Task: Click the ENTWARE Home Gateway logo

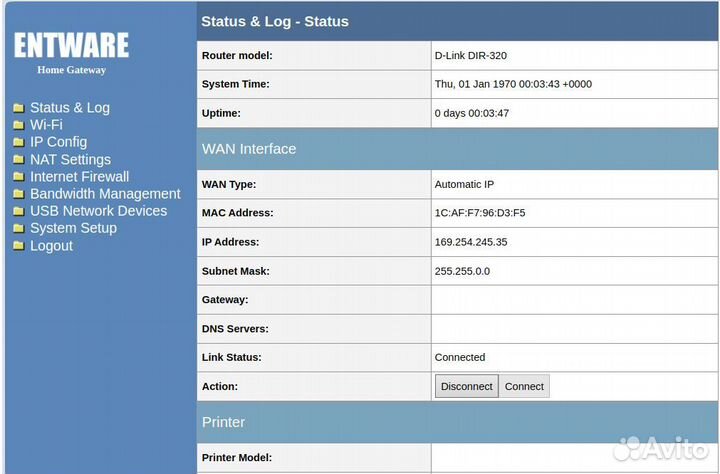Action: [71, 50]
